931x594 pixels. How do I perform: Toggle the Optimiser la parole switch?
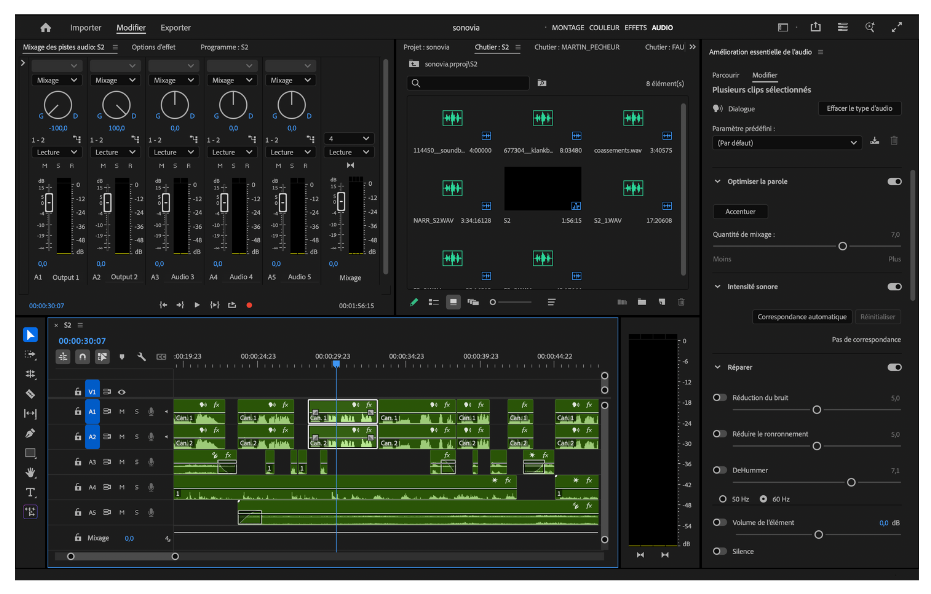pyautogui.click(x=894, y=182)
